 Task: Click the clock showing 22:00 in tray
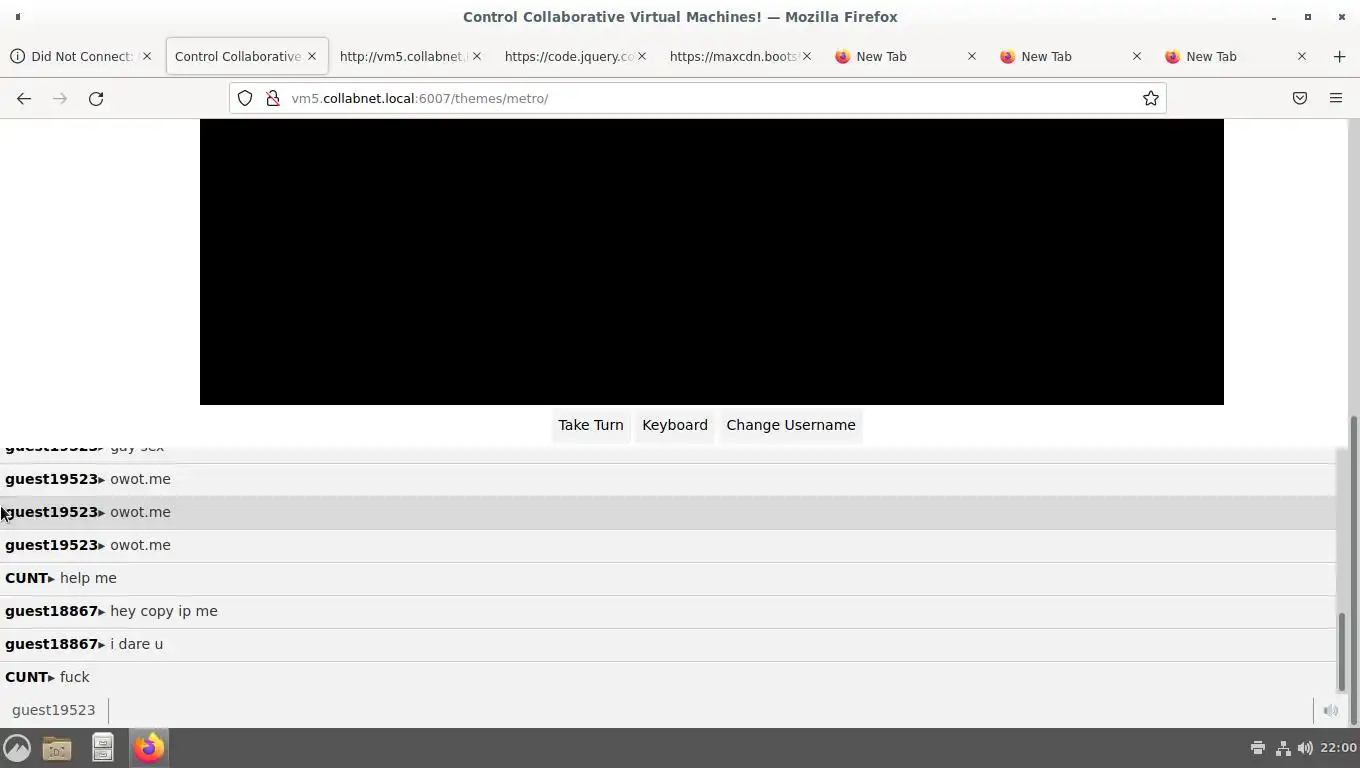pyautogui.click(x=1338, y=747)
